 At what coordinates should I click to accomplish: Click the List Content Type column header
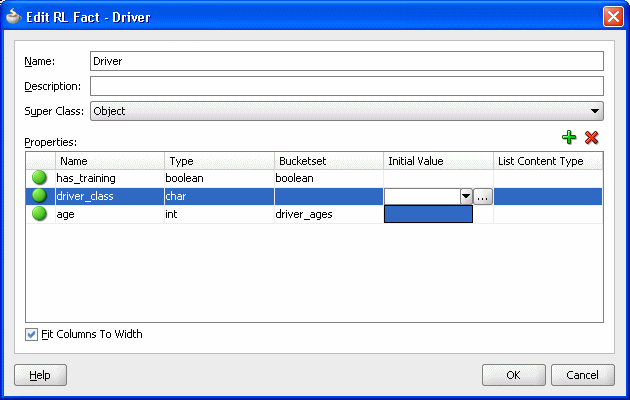[548, 161]
